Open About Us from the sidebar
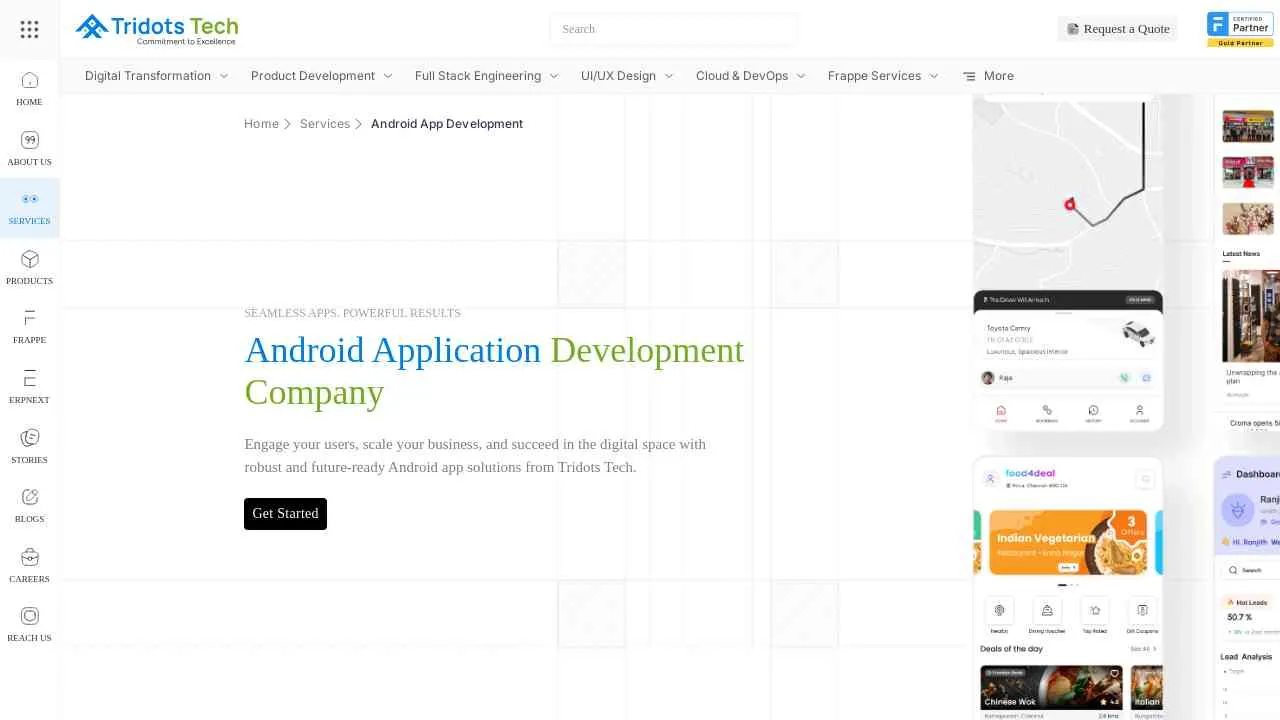The image size is (1280, 720). [x=29, y=148]
